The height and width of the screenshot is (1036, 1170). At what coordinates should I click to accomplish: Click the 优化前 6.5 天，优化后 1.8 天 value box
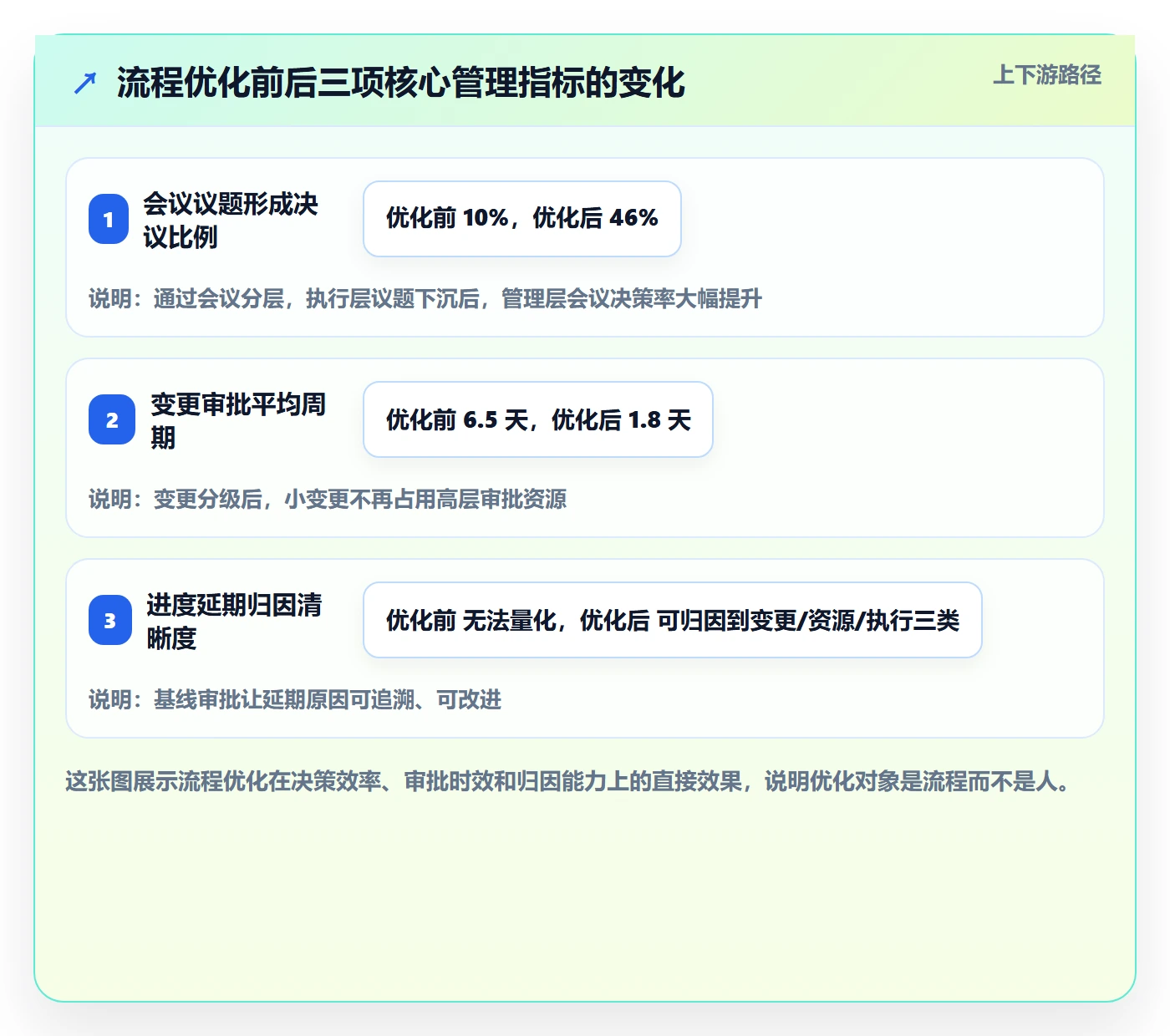pos(538,419)
